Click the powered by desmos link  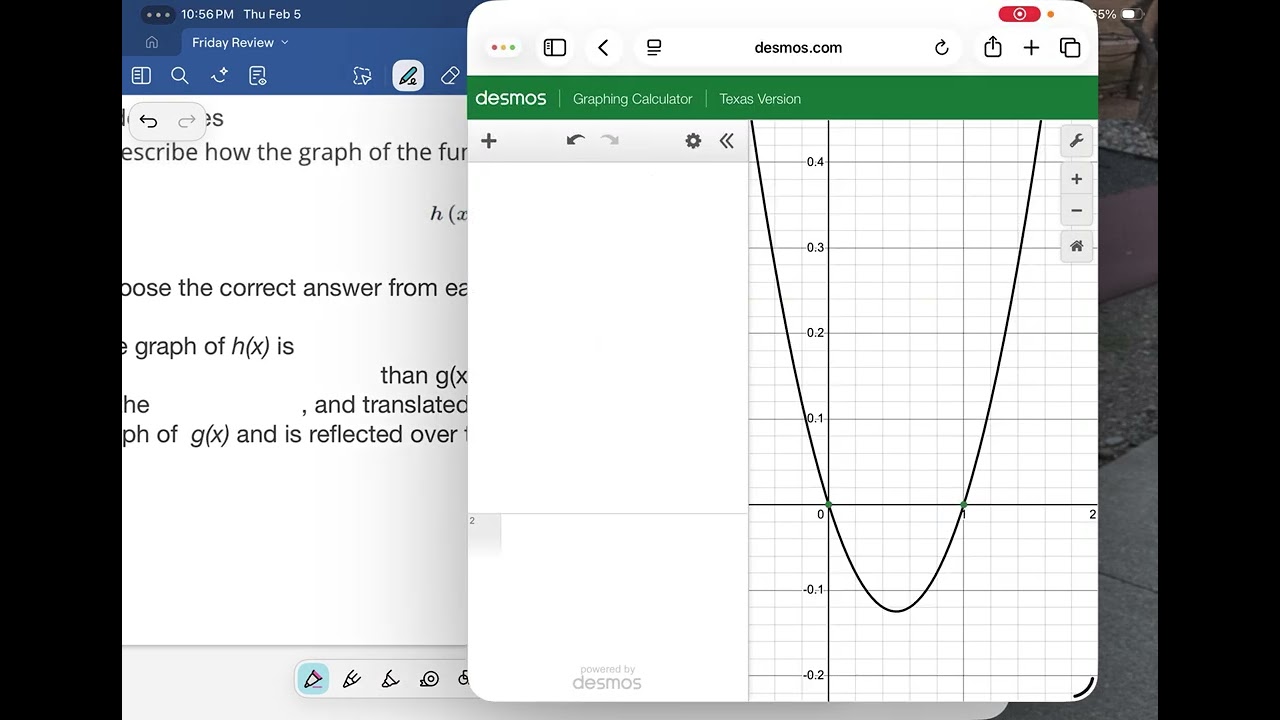(607, 678)
